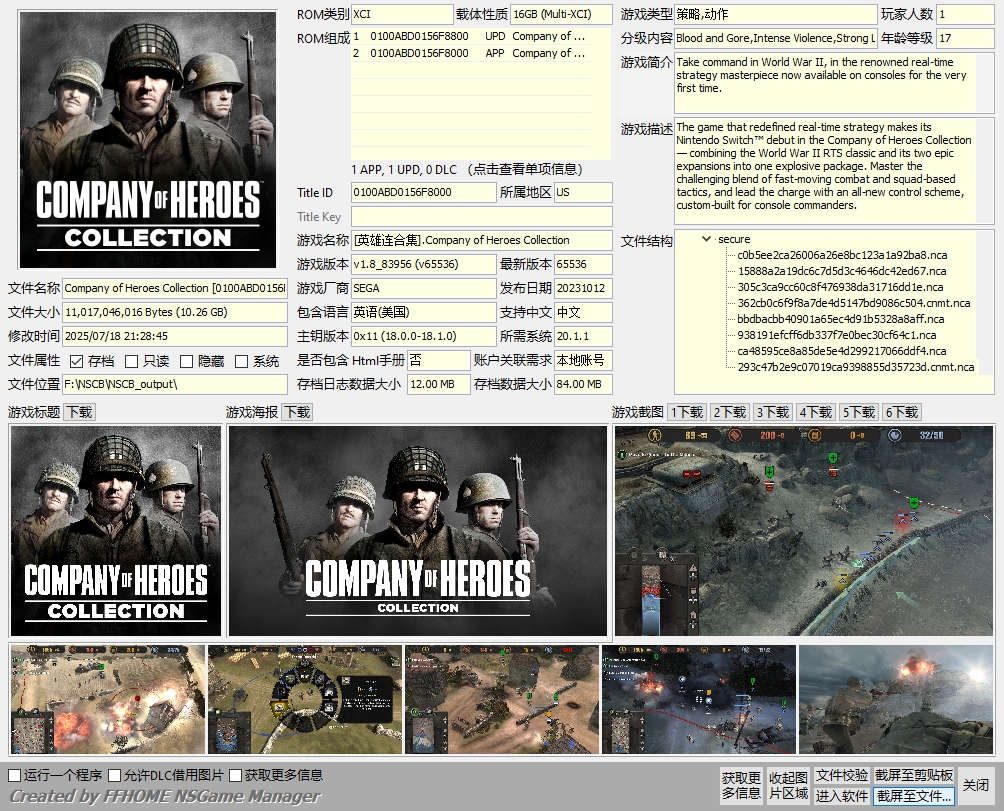Click the 文件大小 field

(x=175, y=312)
